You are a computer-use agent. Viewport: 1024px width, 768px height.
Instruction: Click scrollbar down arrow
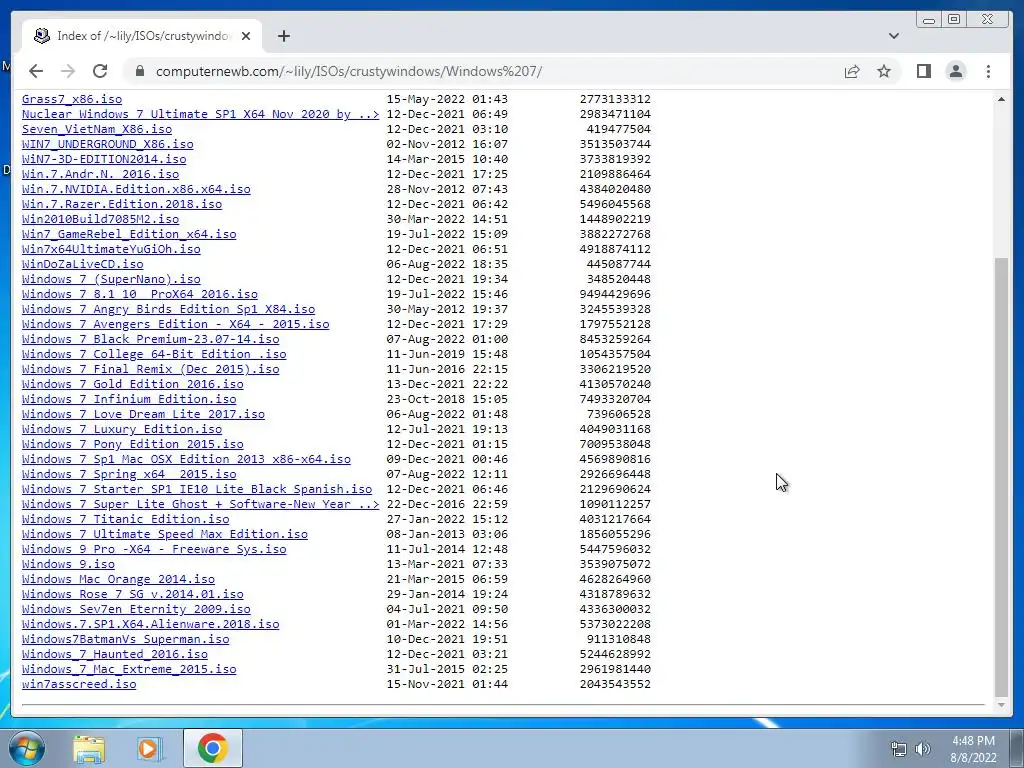1001,705
